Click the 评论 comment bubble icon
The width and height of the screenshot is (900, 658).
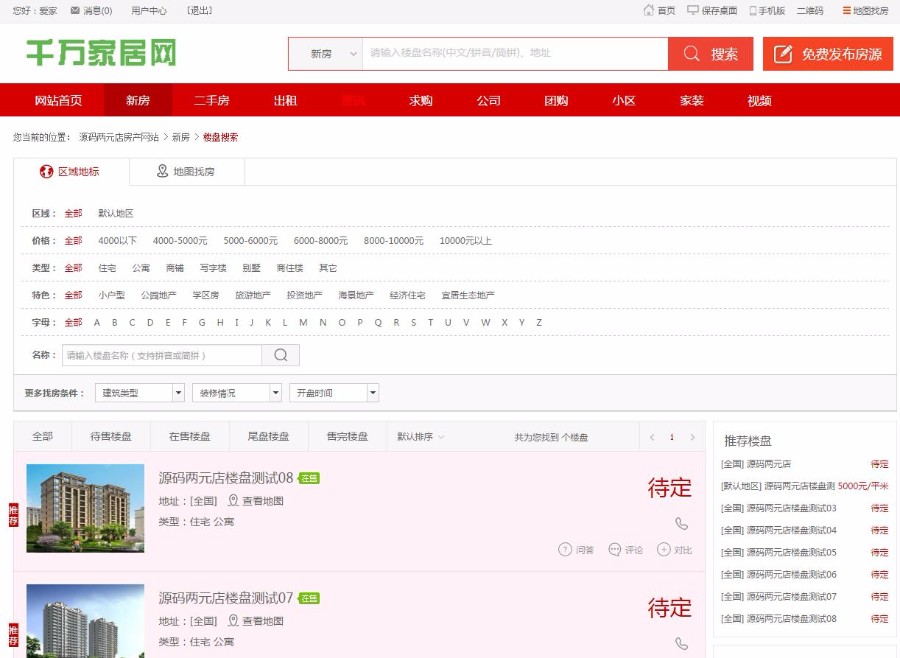click(614, 551)
